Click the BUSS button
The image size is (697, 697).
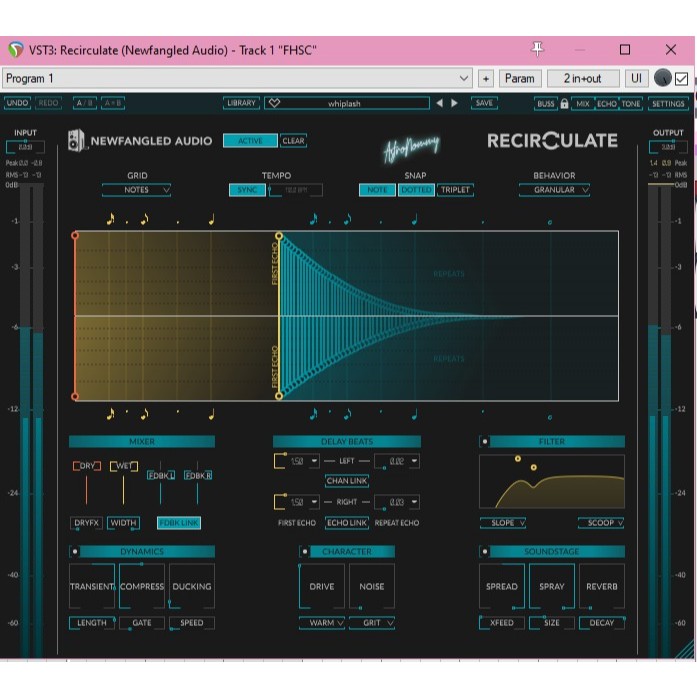point(546,104)
